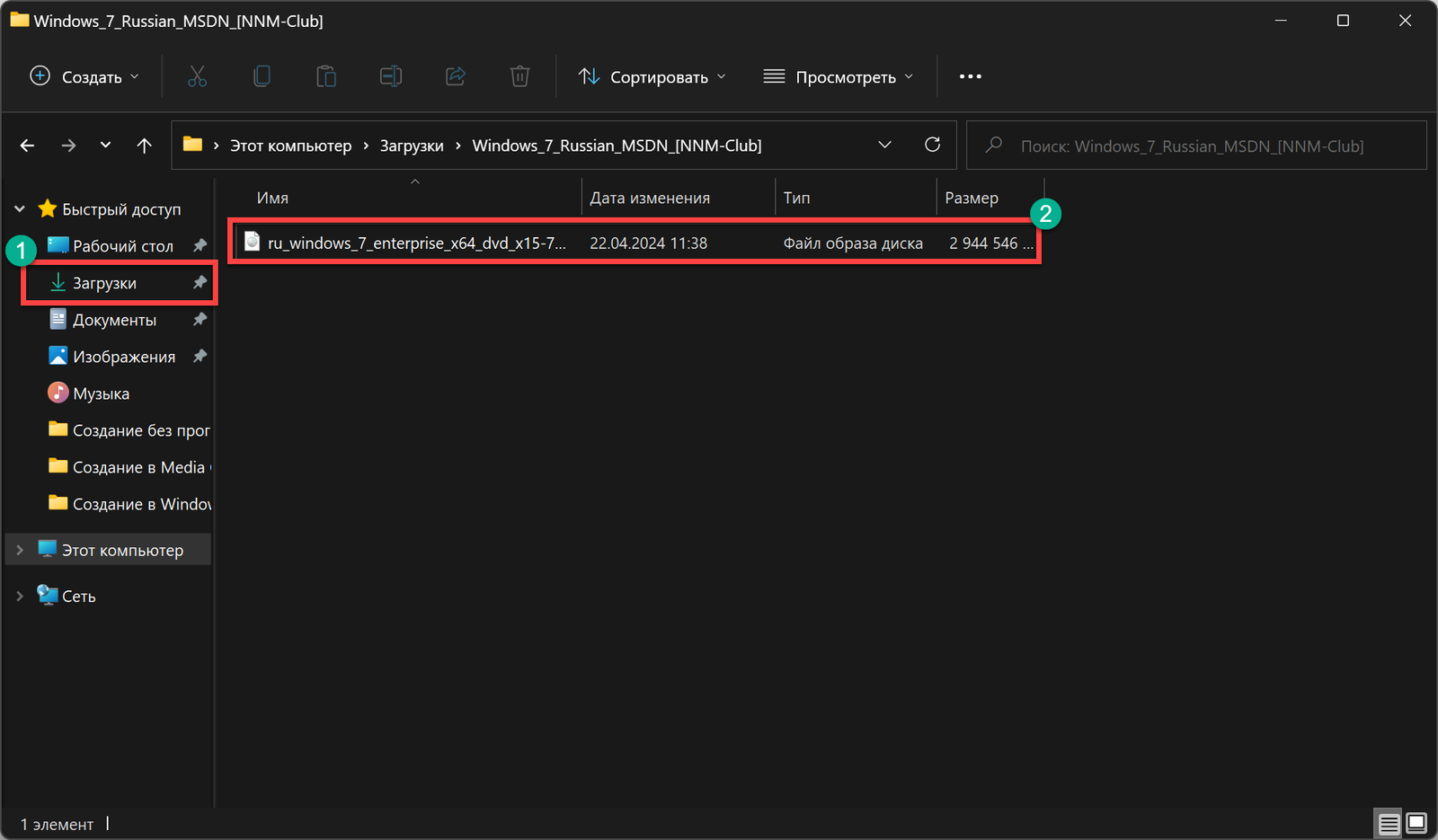Viewport: 1438px width, 840px height.
Task: Sort by Дата изменения column header
Action: pyautogui.click(x=650, y=198)
